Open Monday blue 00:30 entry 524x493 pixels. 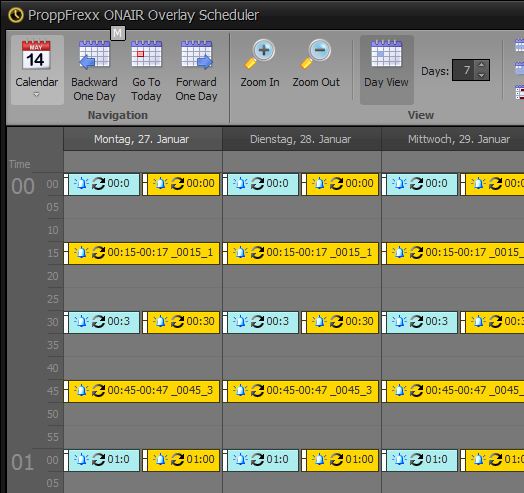tap(102, 322)
